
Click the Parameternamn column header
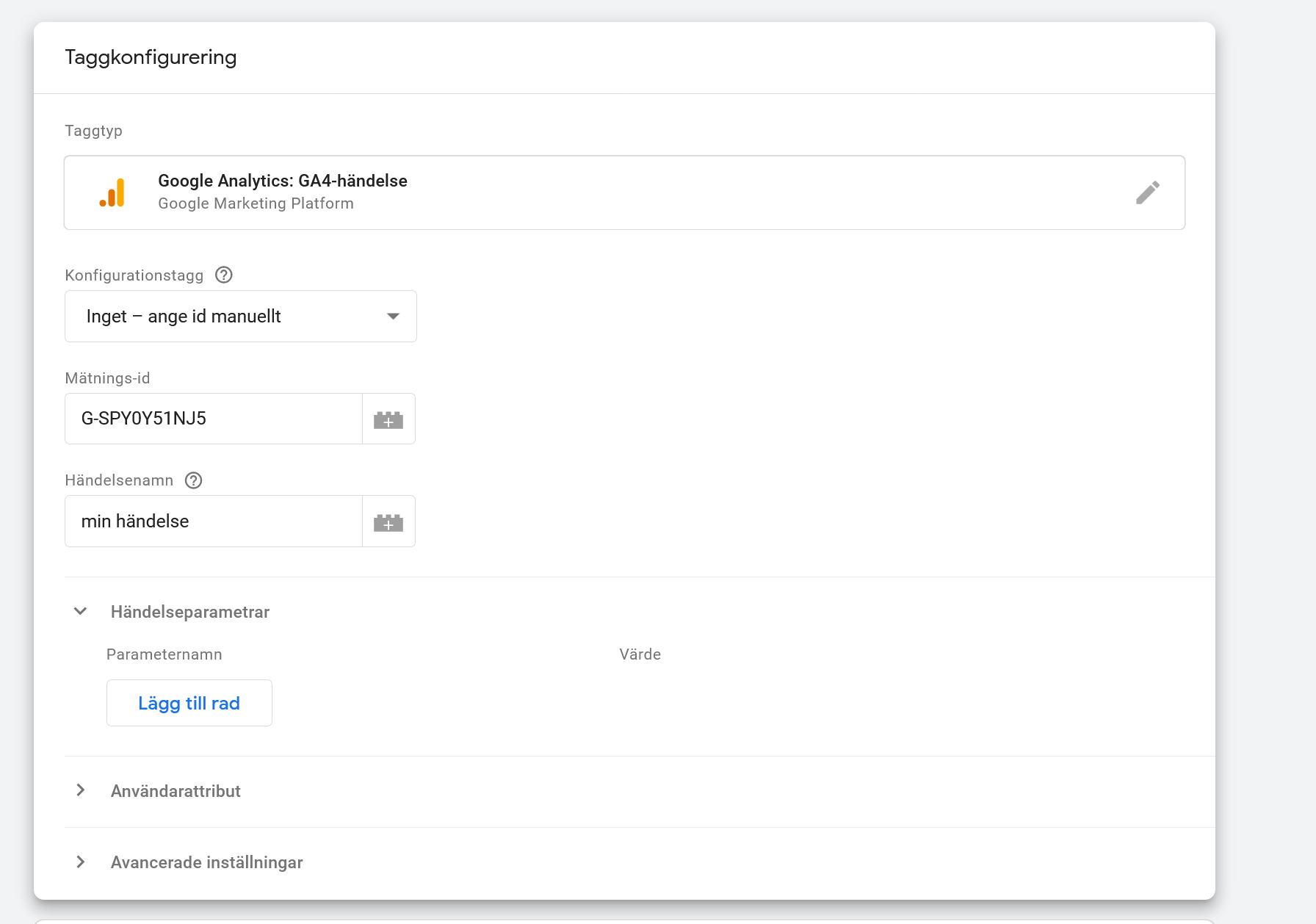pyautogui.click(x=164, y=654)
